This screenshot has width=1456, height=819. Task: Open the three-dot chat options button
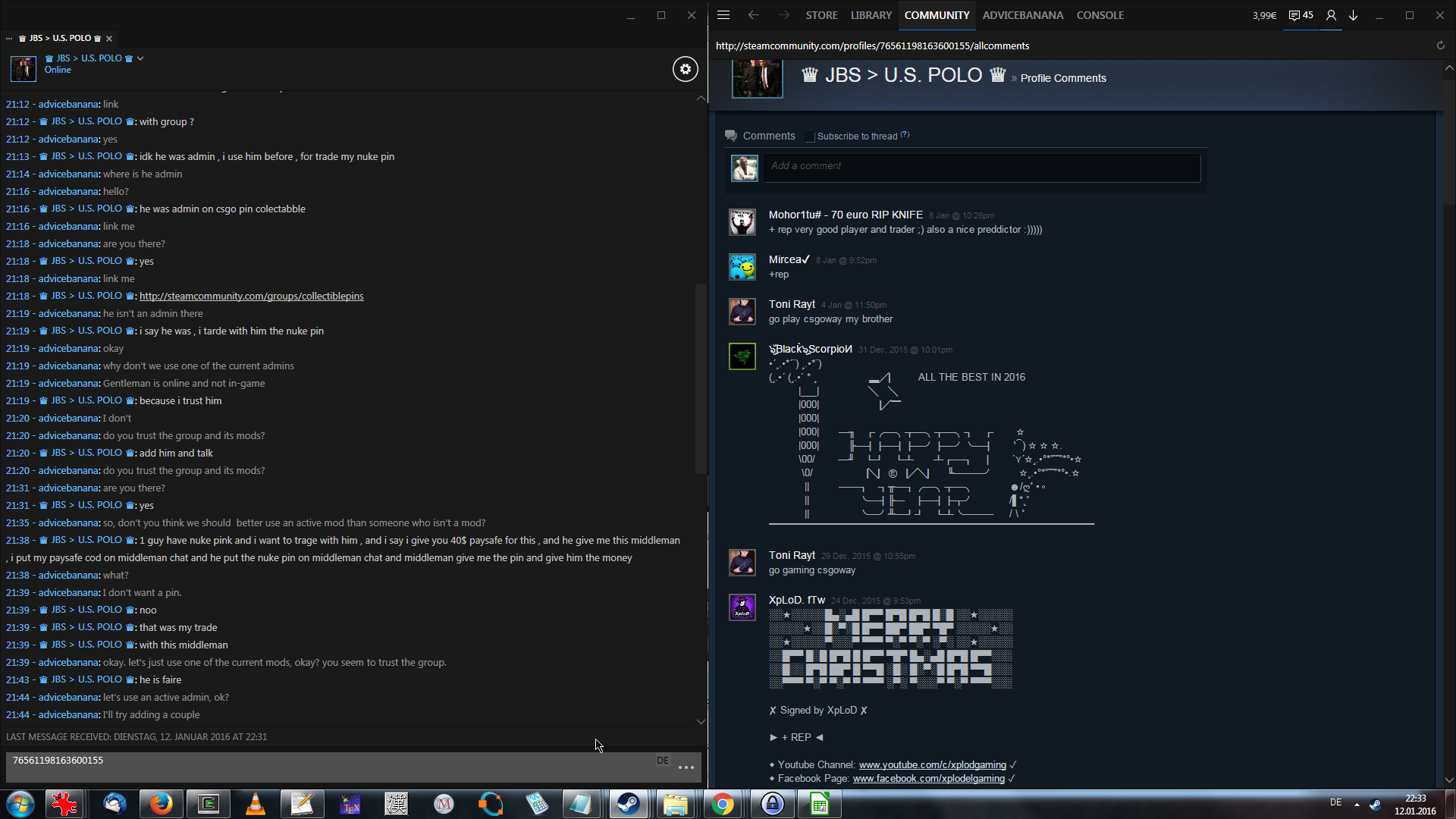coord(686,767)
